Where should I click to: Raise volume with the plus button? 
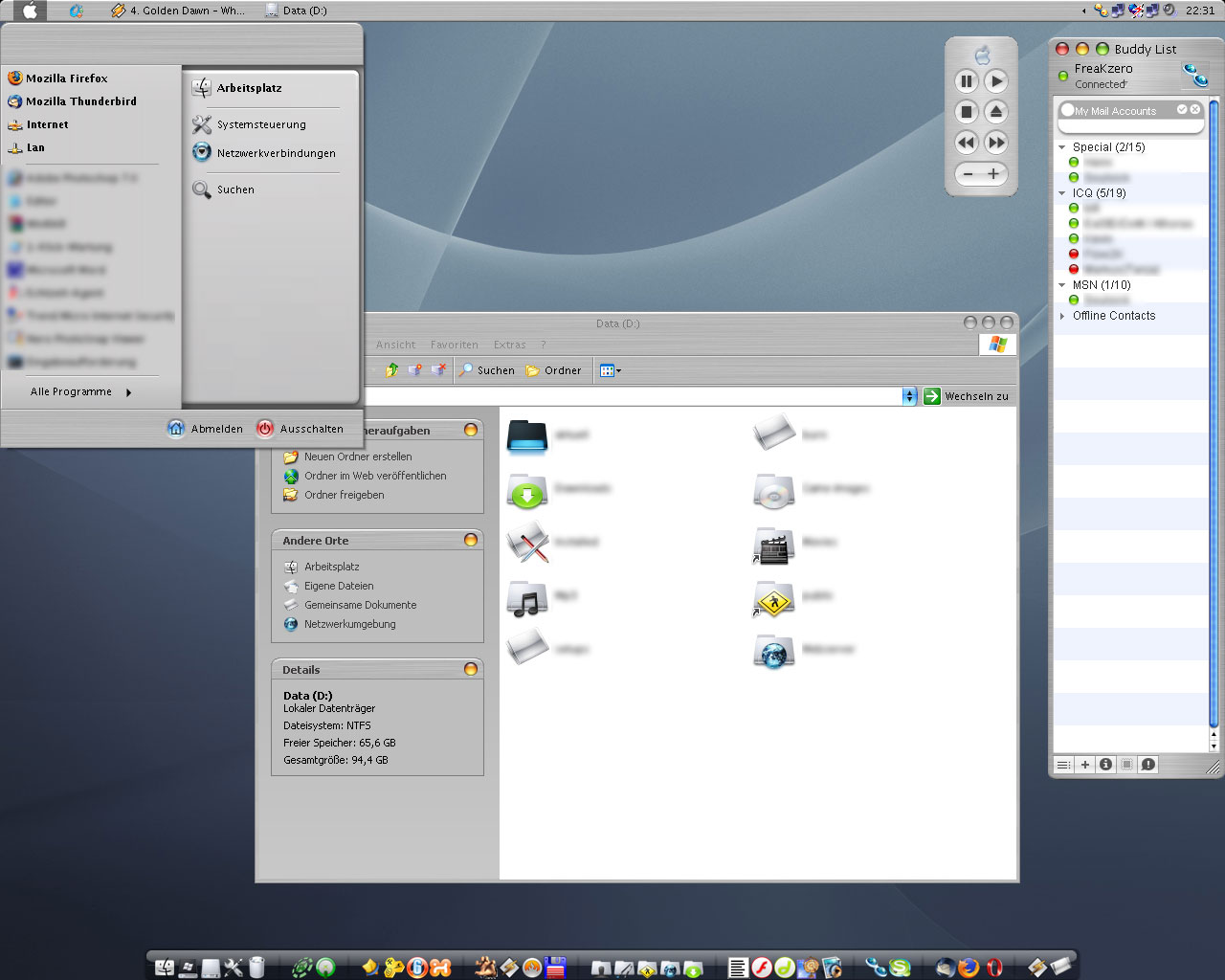[x=993, y=174]
